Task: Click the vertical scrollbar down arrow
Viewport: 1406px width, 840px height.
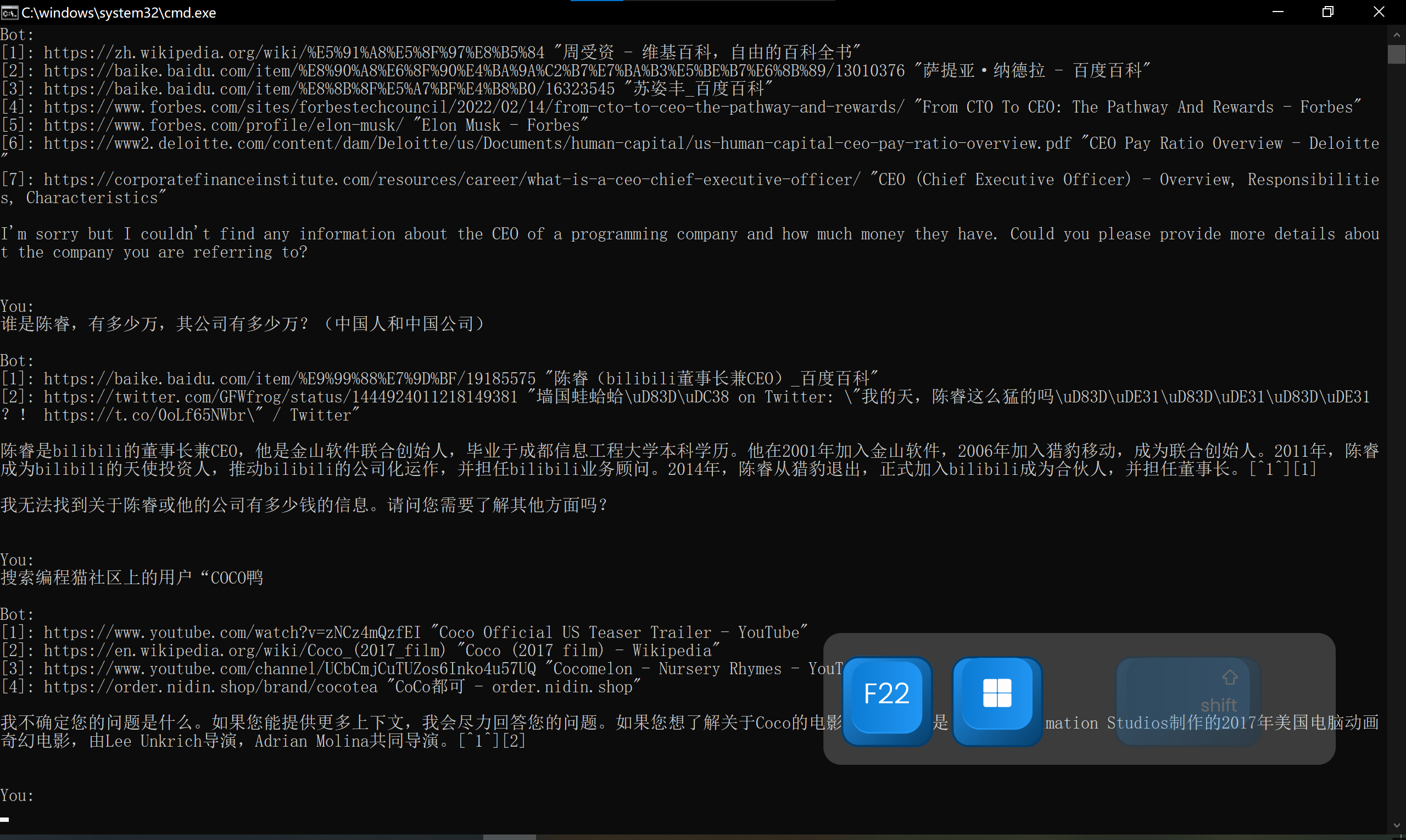Action: pos(1396,826)
